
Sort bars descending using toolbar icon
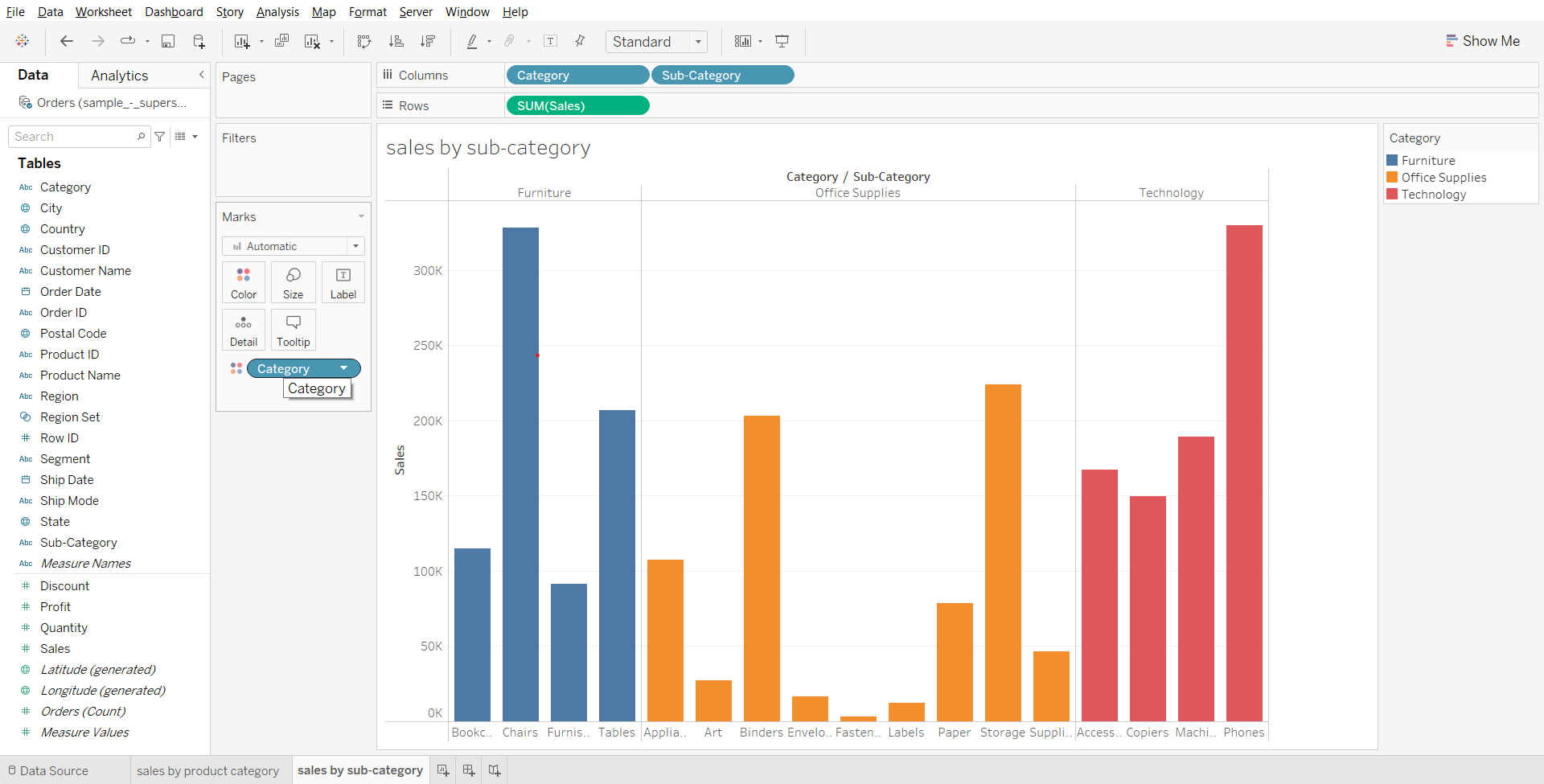[x=428, y=42]
